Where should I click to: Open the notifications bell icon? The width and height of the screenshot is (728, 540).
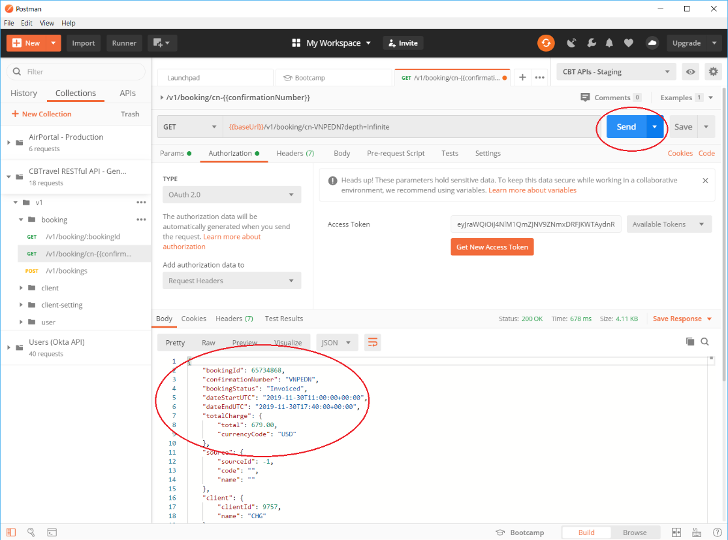(609, 43)
